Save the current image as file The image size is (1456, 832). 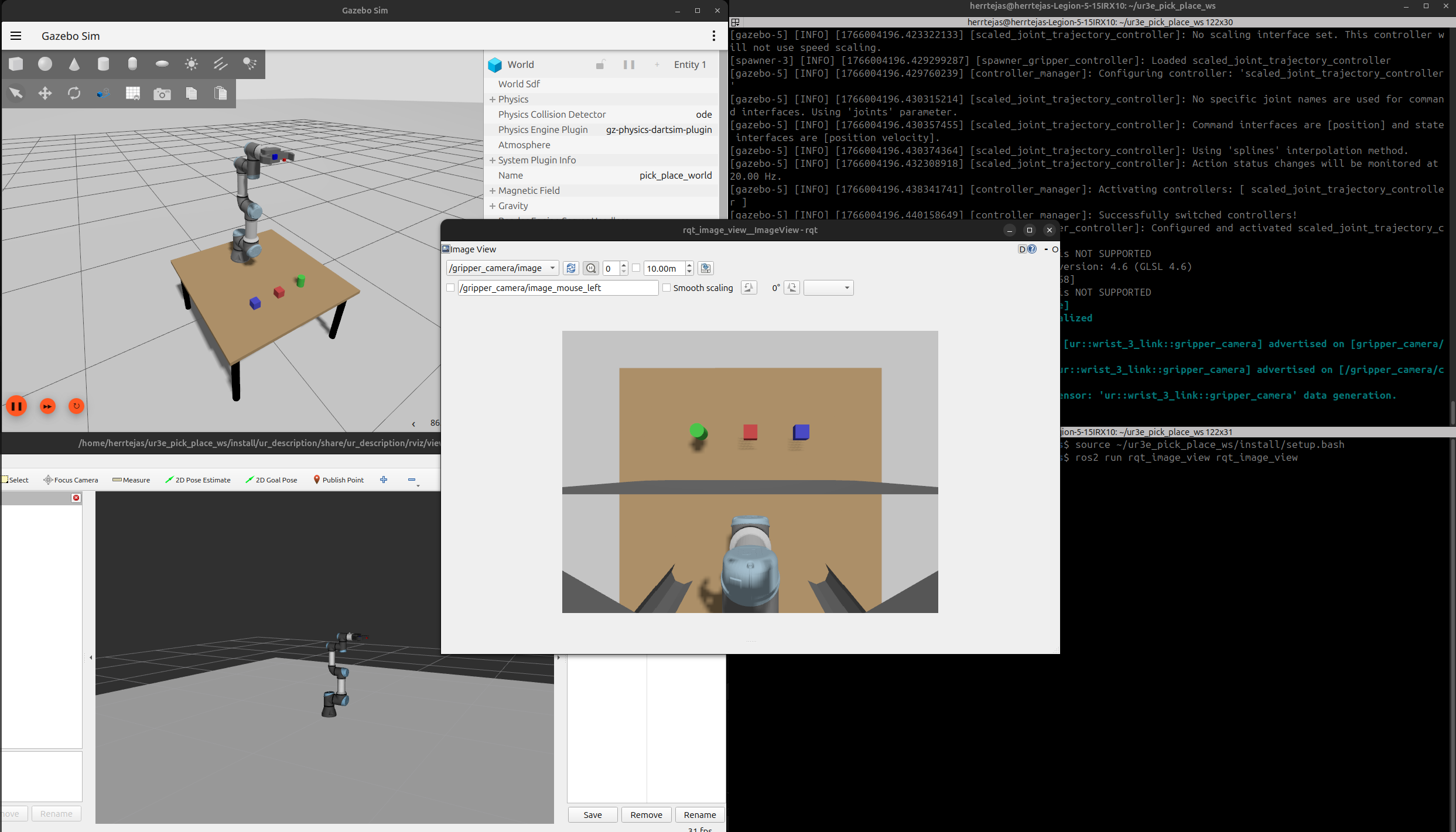(706, 268)
